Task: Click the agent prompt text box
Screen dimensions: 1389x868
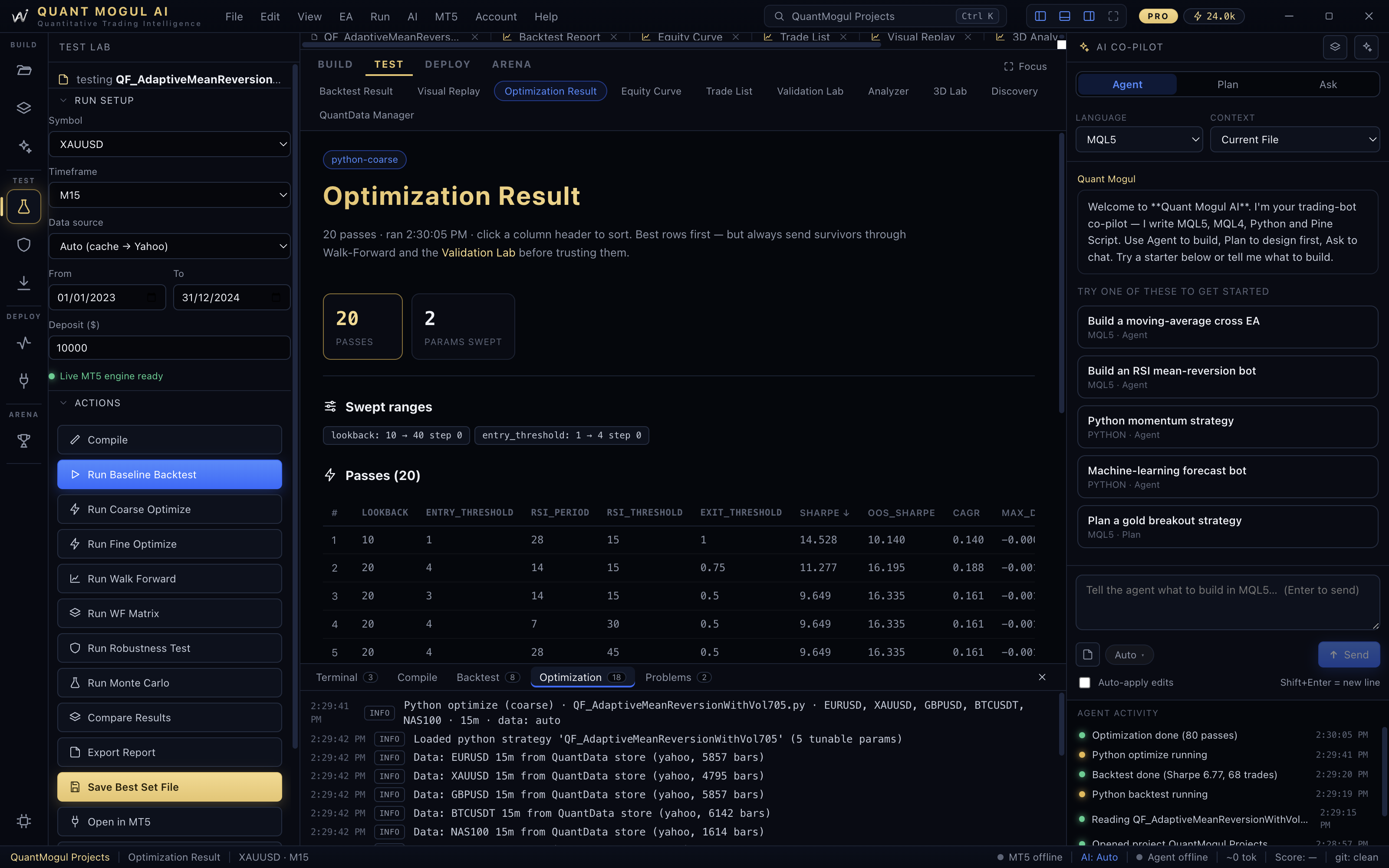Action: pos(1227,603)
